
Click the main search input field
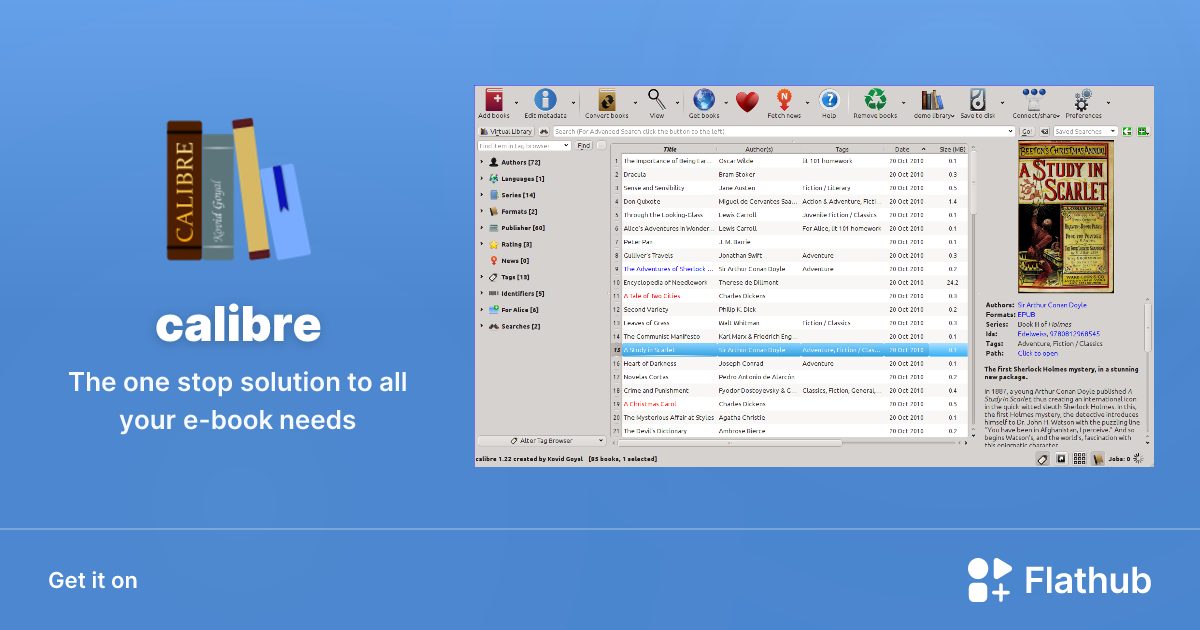point(784,131)
